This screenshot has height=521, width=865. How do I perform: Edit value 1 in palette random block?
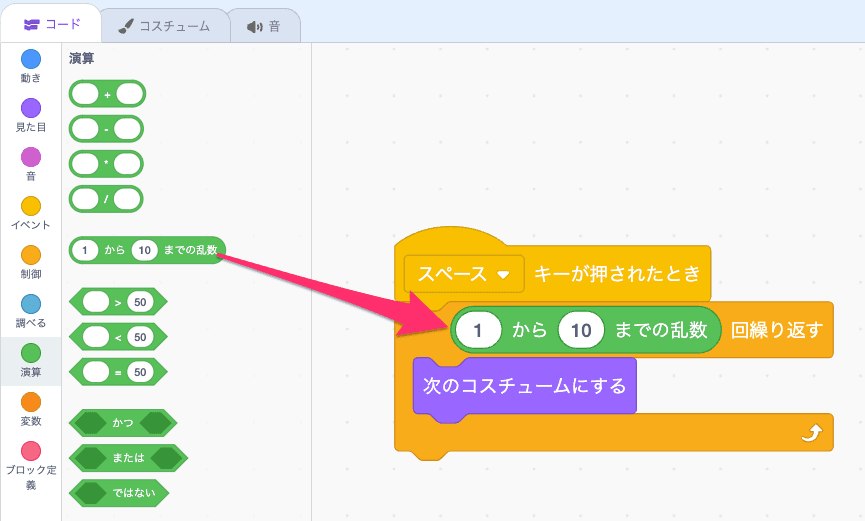(x=84, y=250)
